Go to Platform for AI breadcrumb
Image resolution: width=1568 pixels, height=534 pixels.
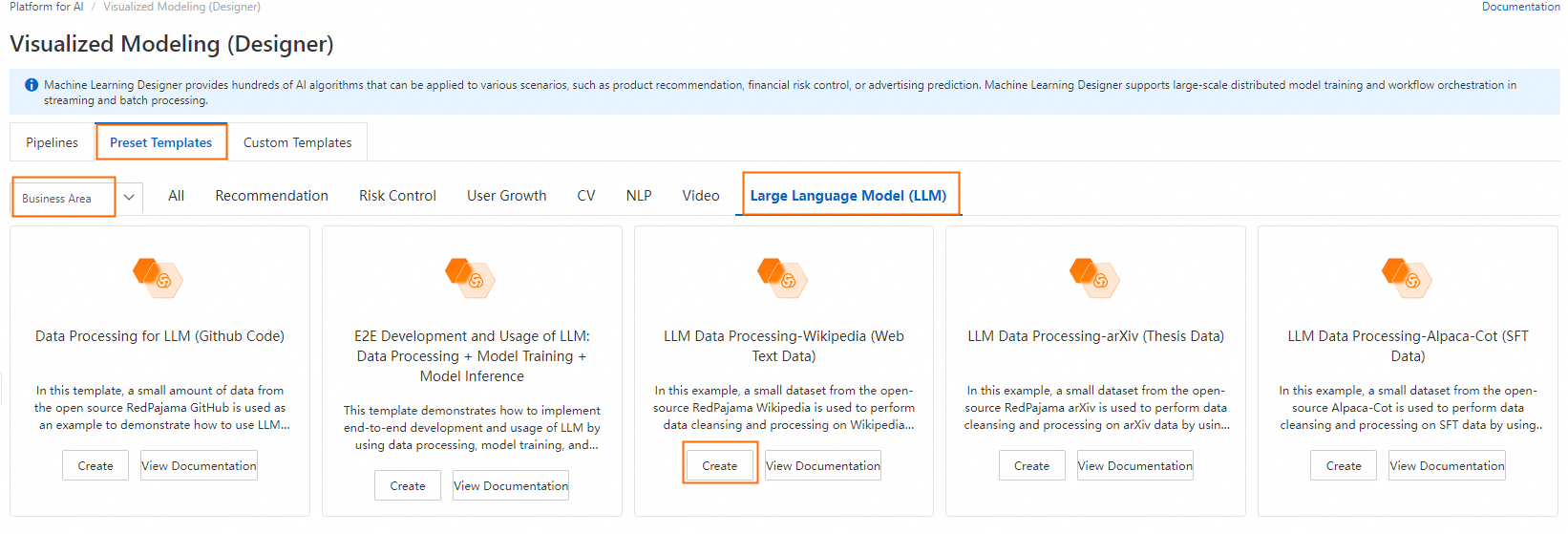tap(46, 7)
